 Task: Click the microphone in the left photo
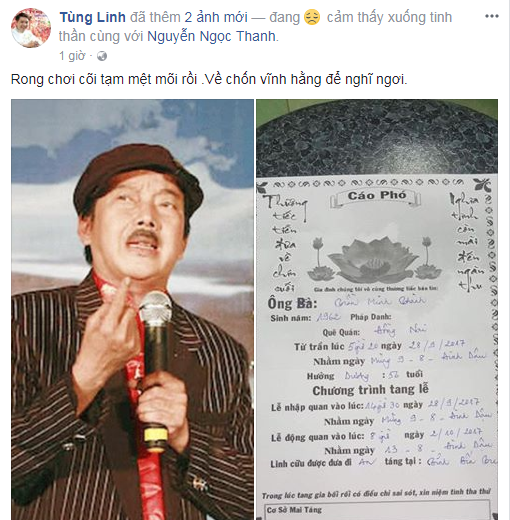(155, 371)
